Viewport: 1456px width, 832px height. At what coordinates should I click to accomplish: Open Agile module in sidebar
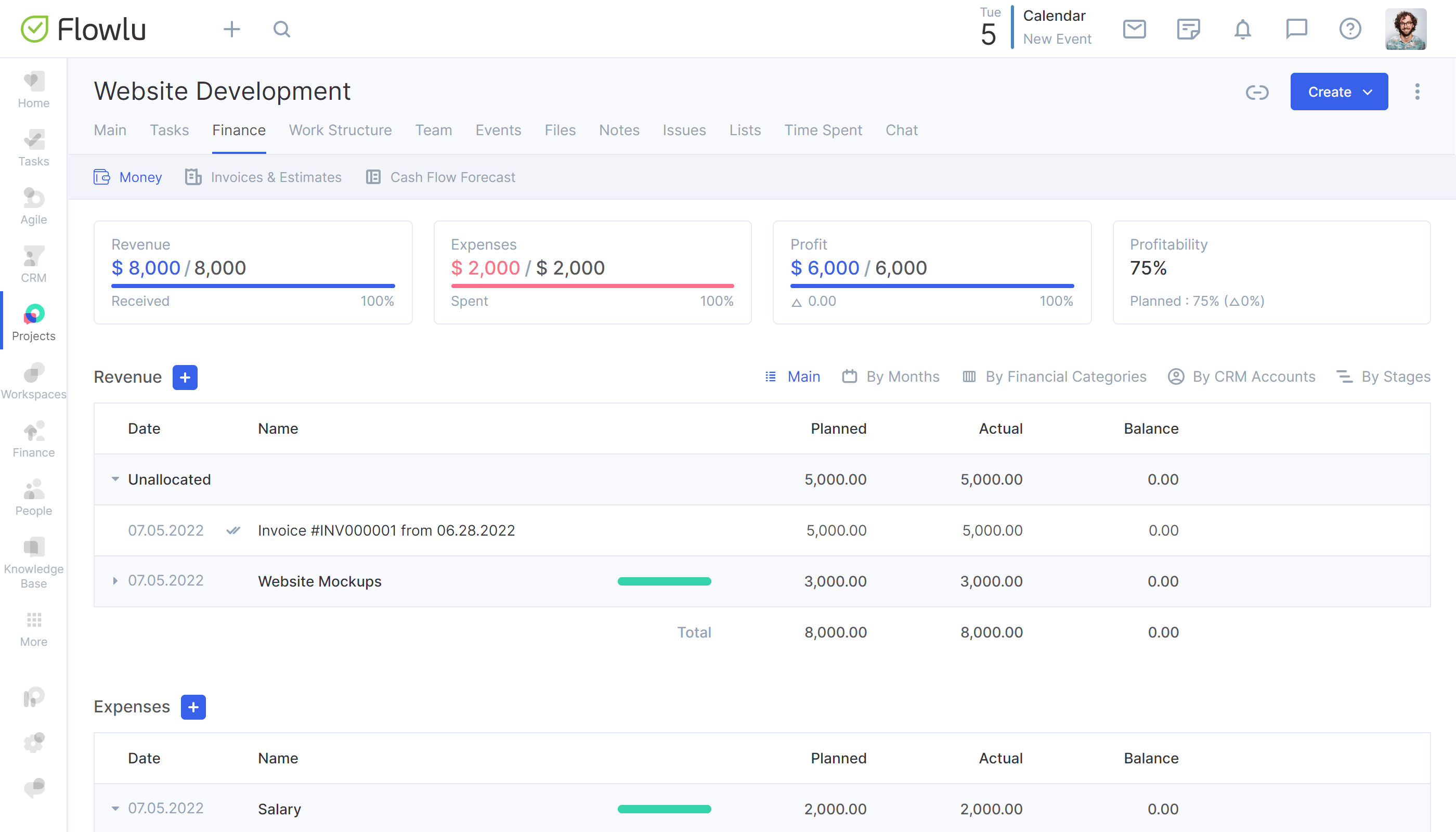[34, 206]
